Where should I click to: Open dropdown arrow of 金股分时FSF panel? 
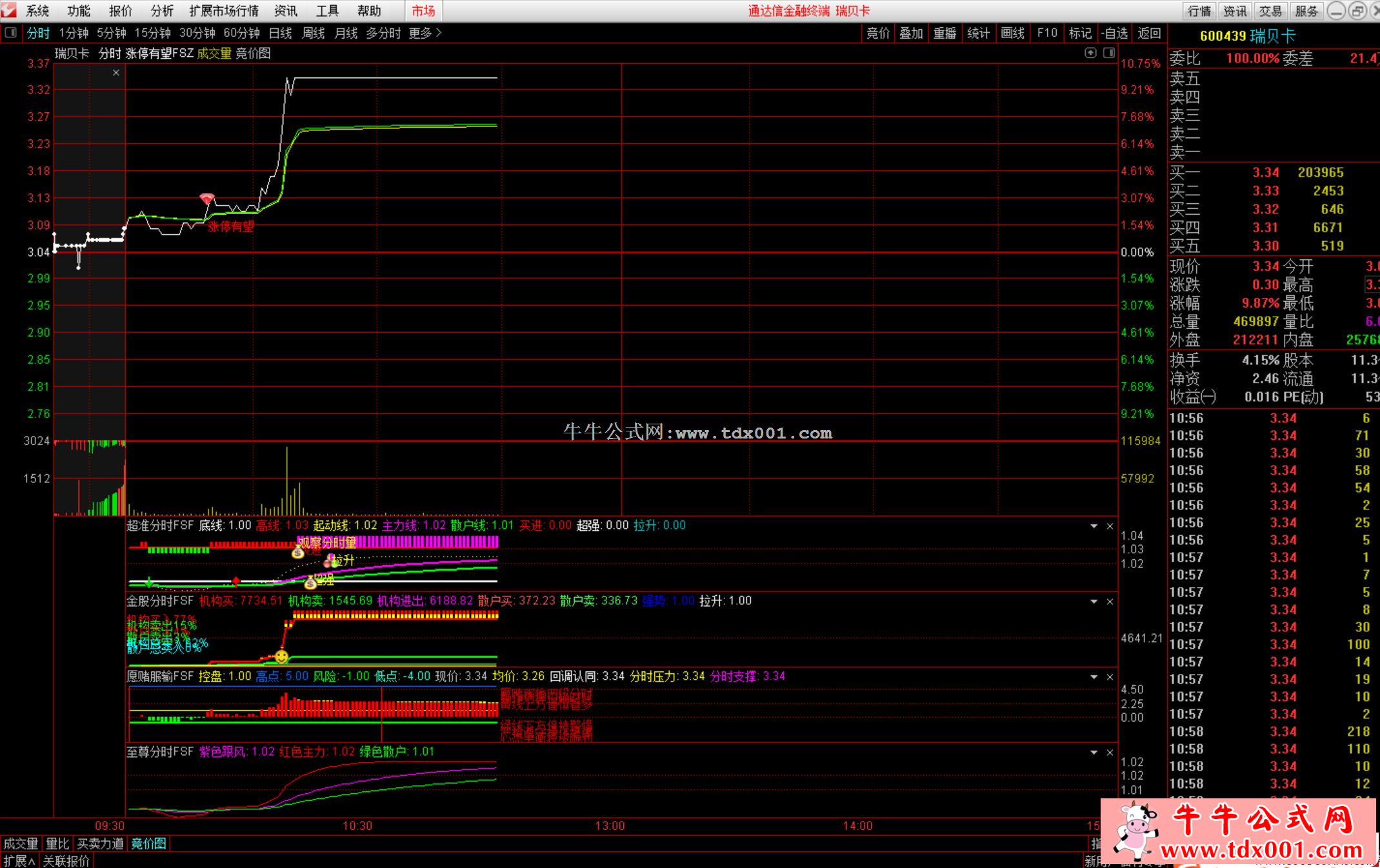(x=1094, y=602)
